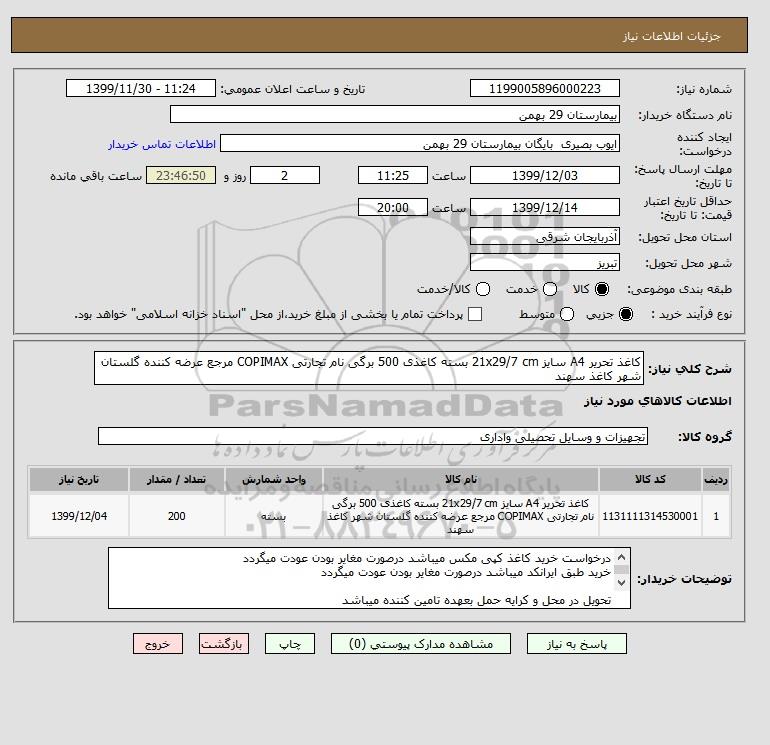Click the remaining days field showing 2
770x745 pixels.
tap(285, 175)
